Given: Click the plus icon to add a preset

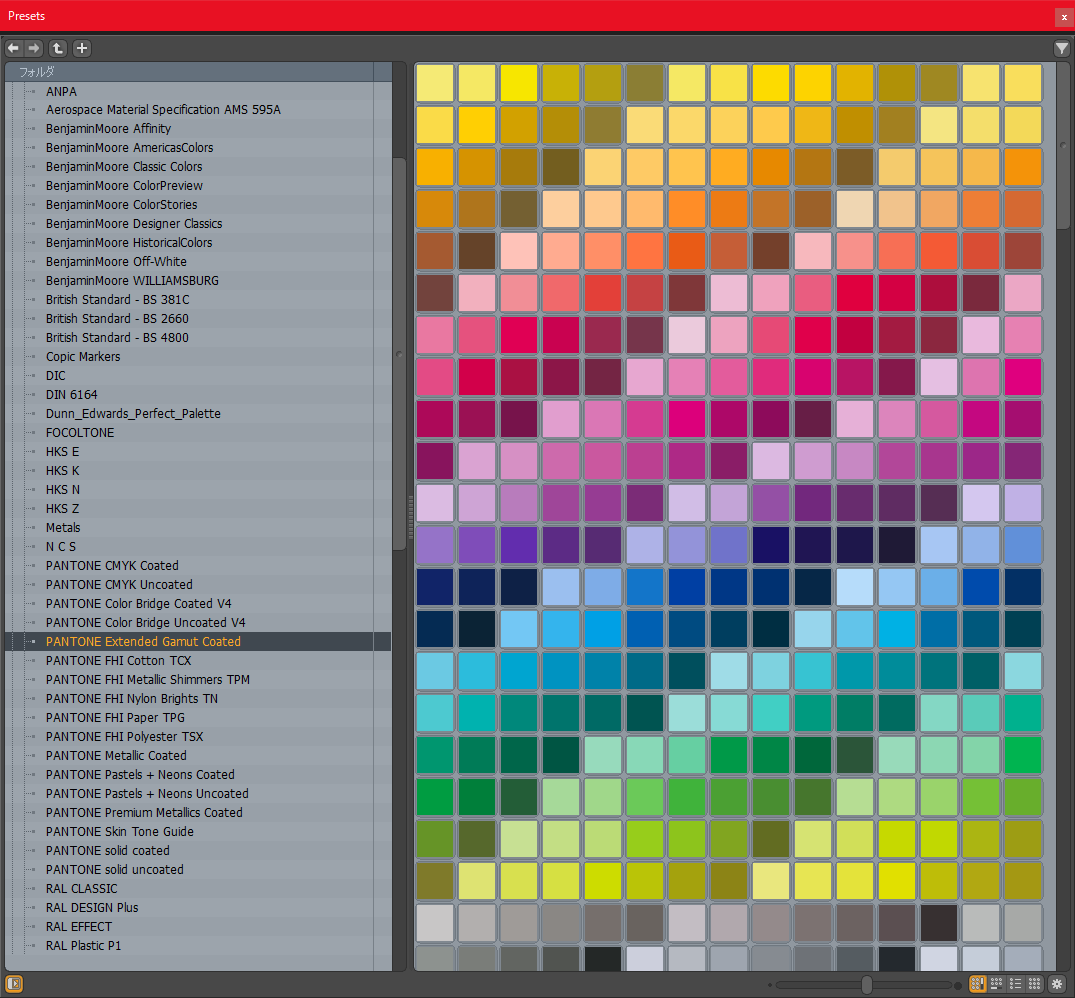Looking at the screenshot, I should [x=82, y=48].
